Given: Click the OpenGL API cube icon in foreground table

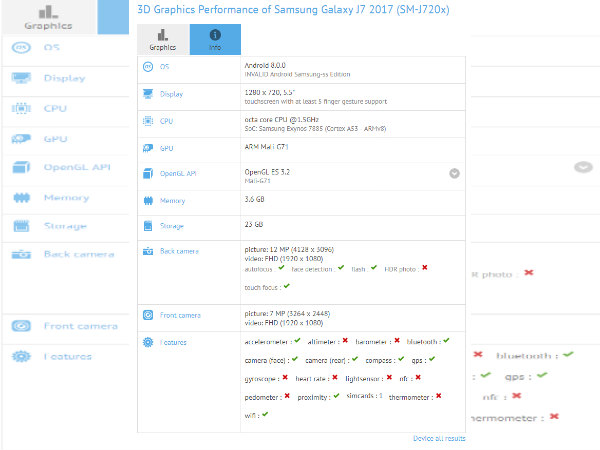Looking at the screenshot, I should coord(148,173).
